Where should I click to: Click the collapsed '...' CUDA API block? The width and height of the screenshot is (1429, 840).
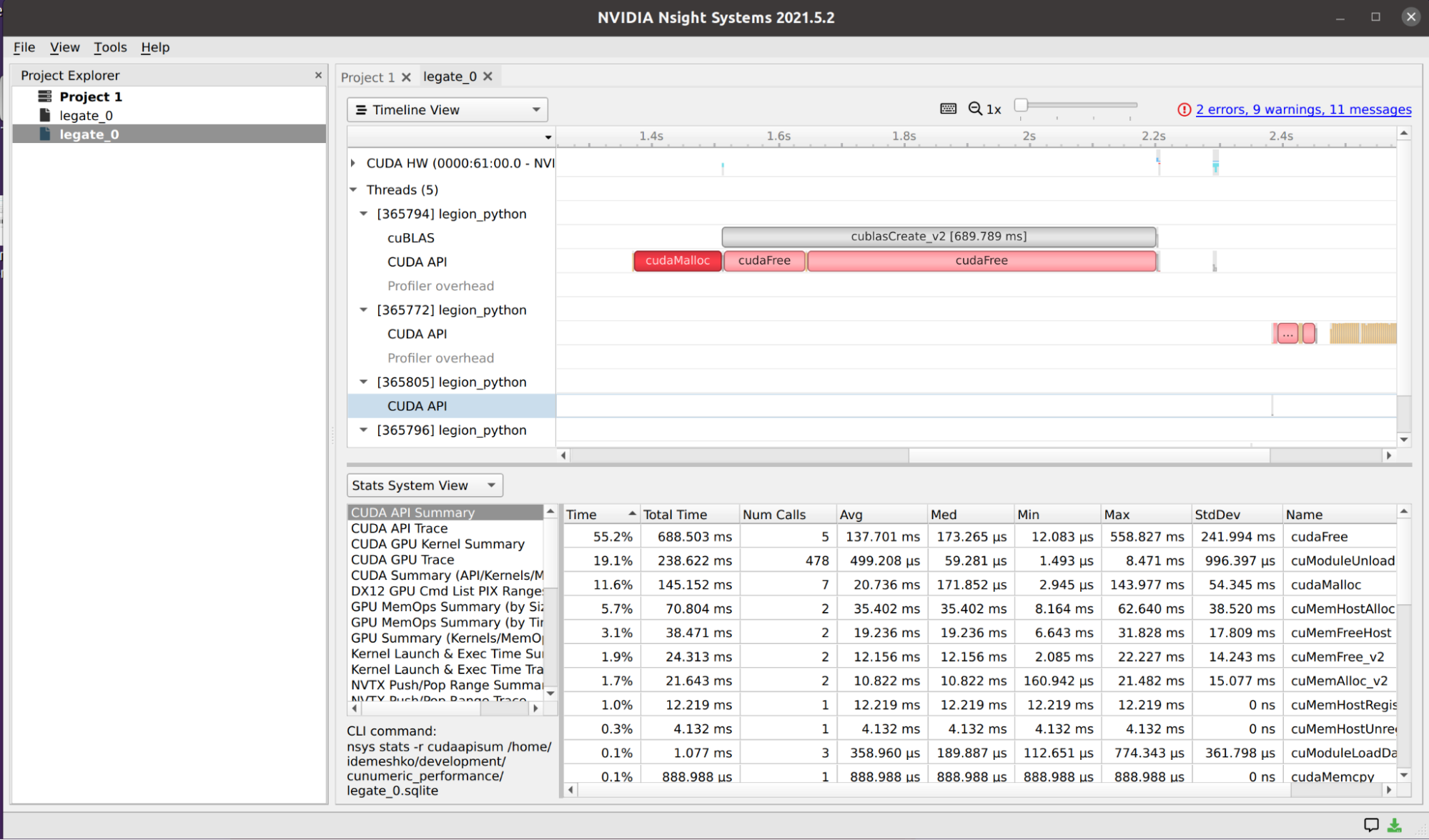pyautogui.click(x=1287, y=333)
